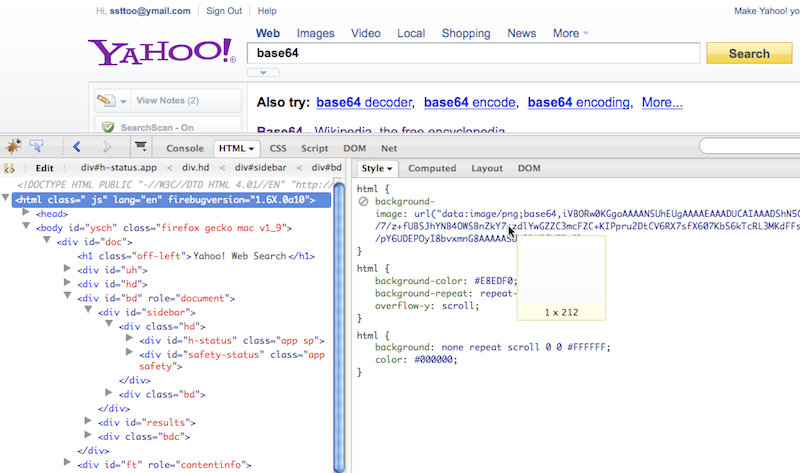The height and width of the screenshot is (473, 800).
Task: Expand the div id="uh" node
Action: [67, 268]
